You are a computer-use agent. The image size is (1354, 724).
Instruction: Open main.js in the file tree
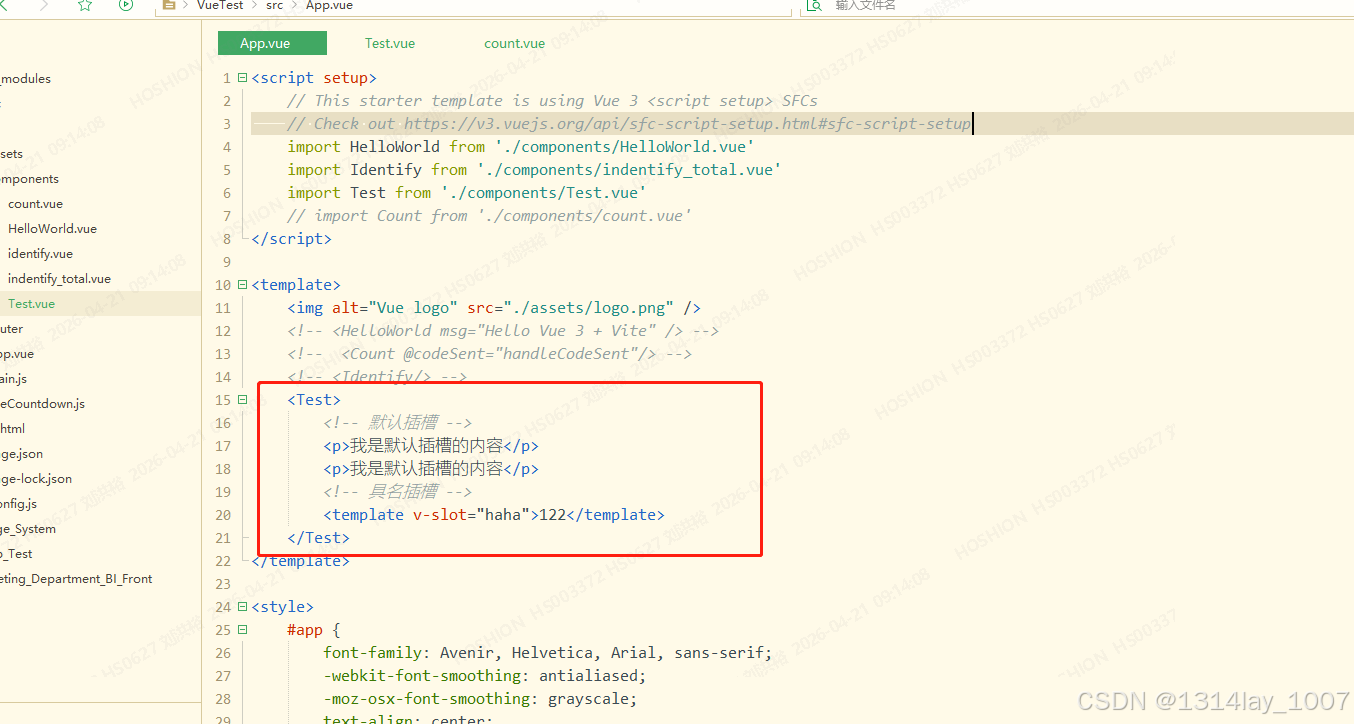point(14,379)
